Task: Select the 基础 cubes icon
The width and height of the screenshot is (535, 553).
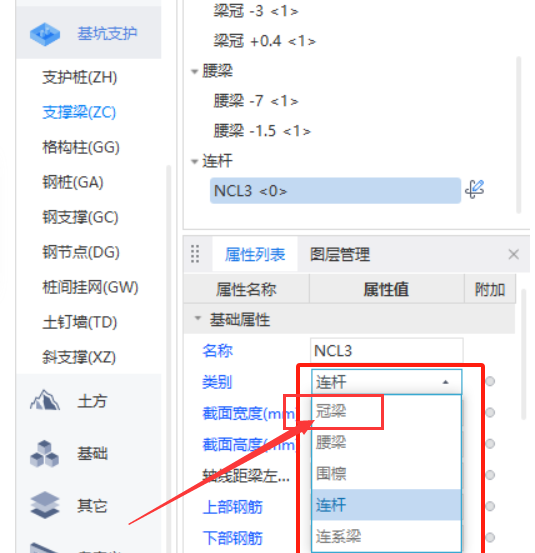Action: [x=45, y=454]
